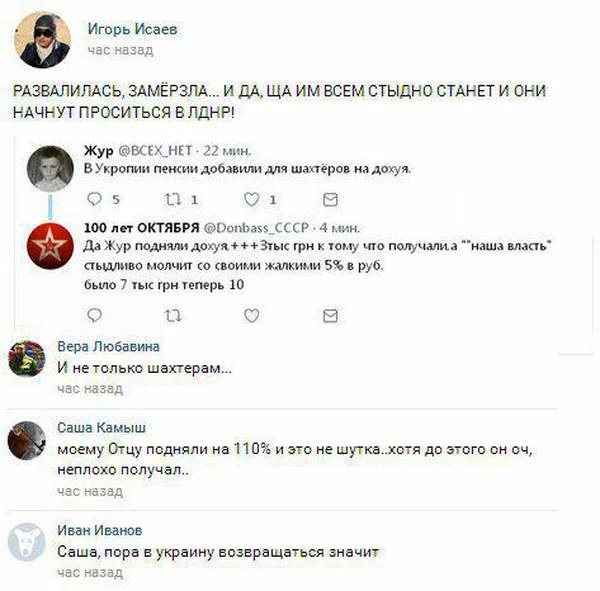The image size is (600, 591).
Task: Like Жур's tweet with heart icon
Action: [x=251, y=199]
